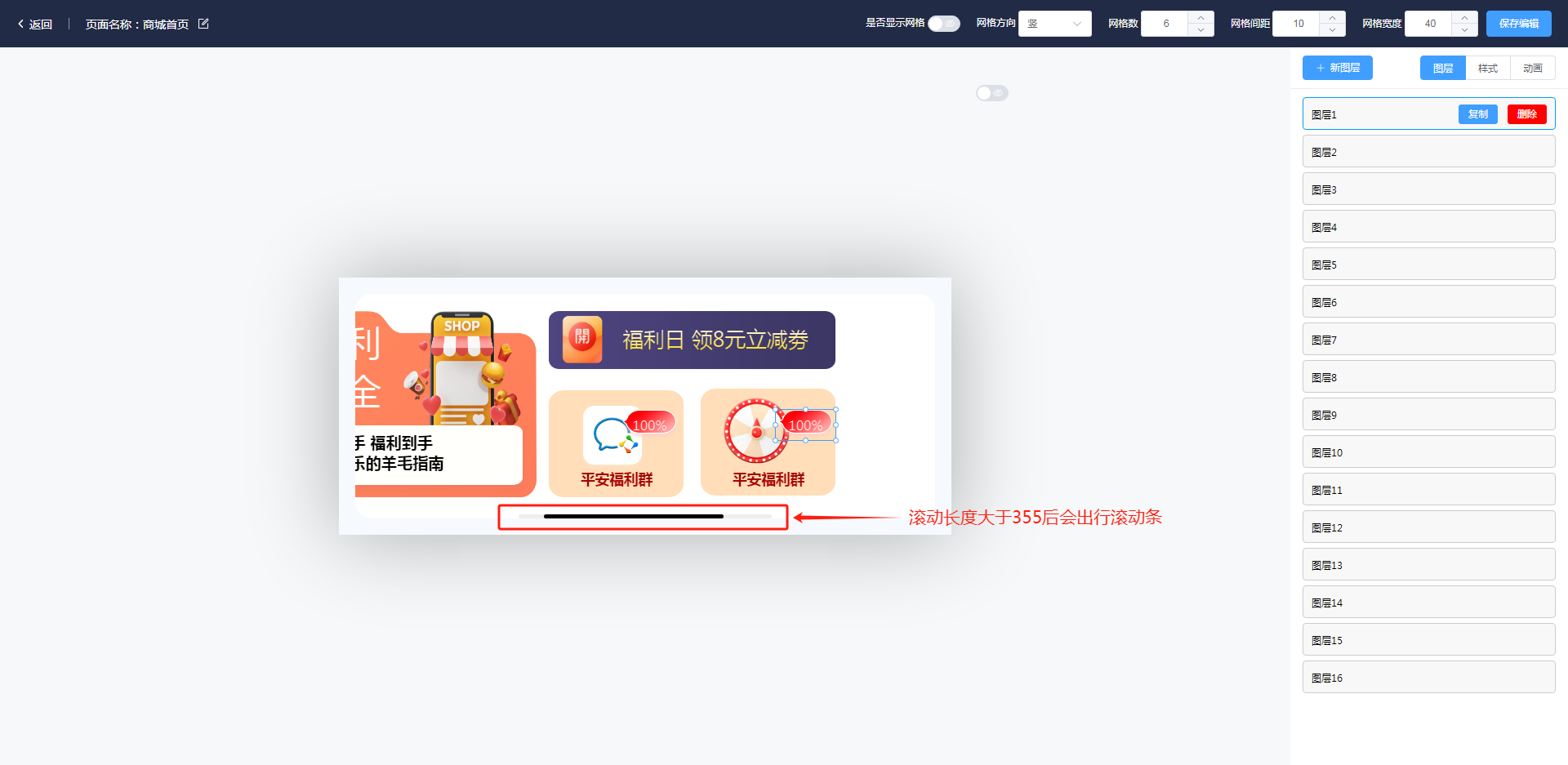Click the lucky wheel icon
Screen dimensions: 1568x765
point(755,431)
